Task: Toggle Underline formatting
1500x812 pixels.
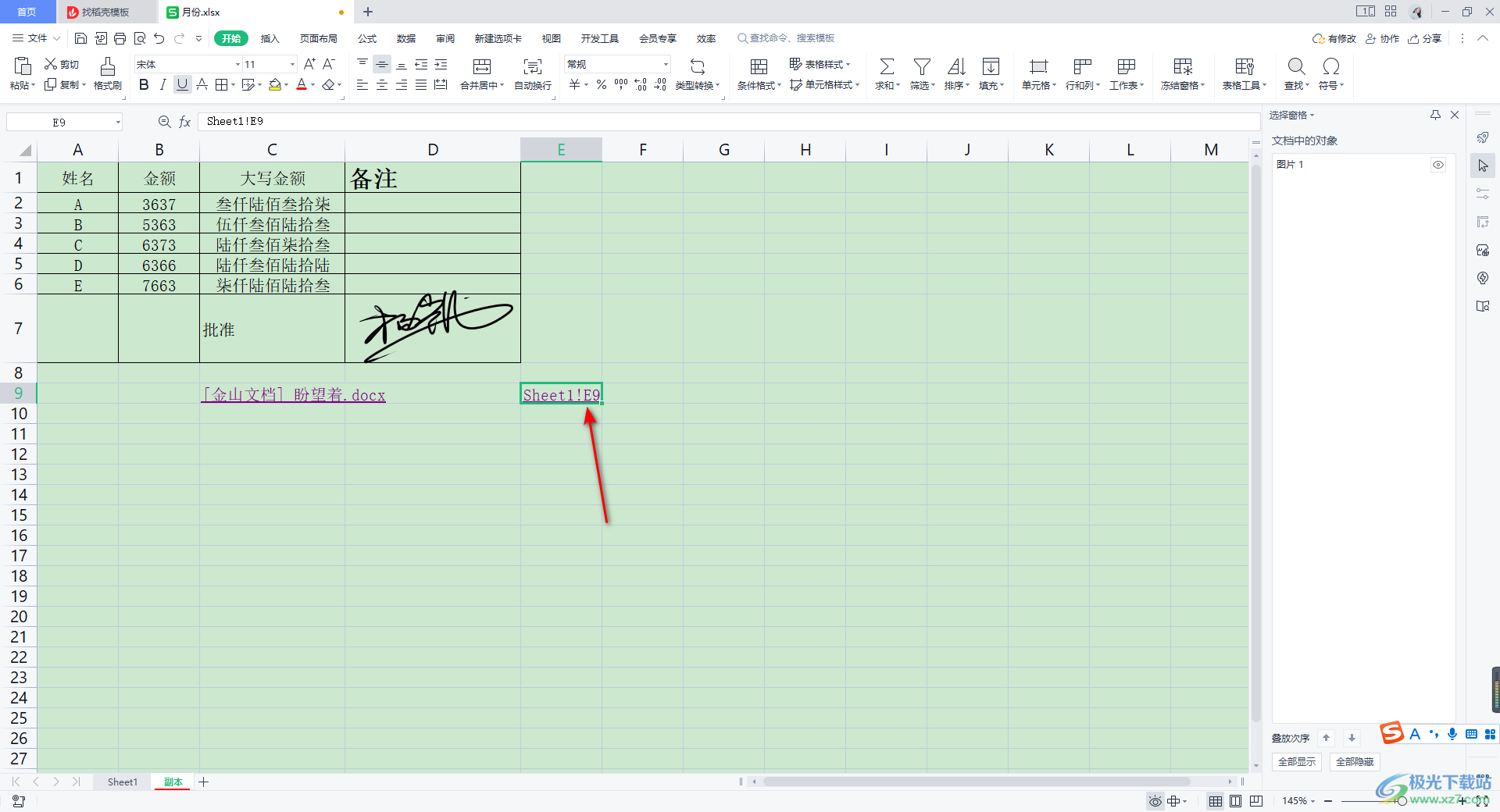Action: [182, 84]
